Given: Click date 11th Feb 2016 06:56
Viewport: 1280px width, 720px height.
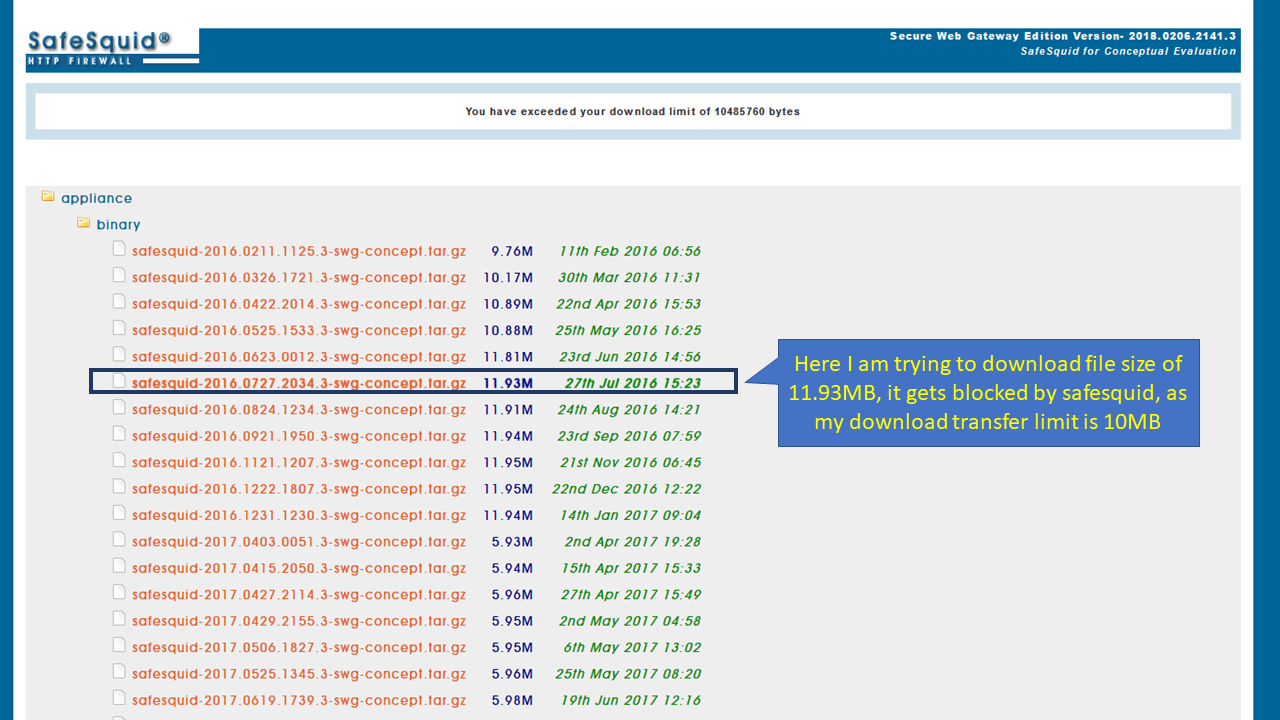Looking at the screenshot, I should pyautogui.click(x=630, y=251).
